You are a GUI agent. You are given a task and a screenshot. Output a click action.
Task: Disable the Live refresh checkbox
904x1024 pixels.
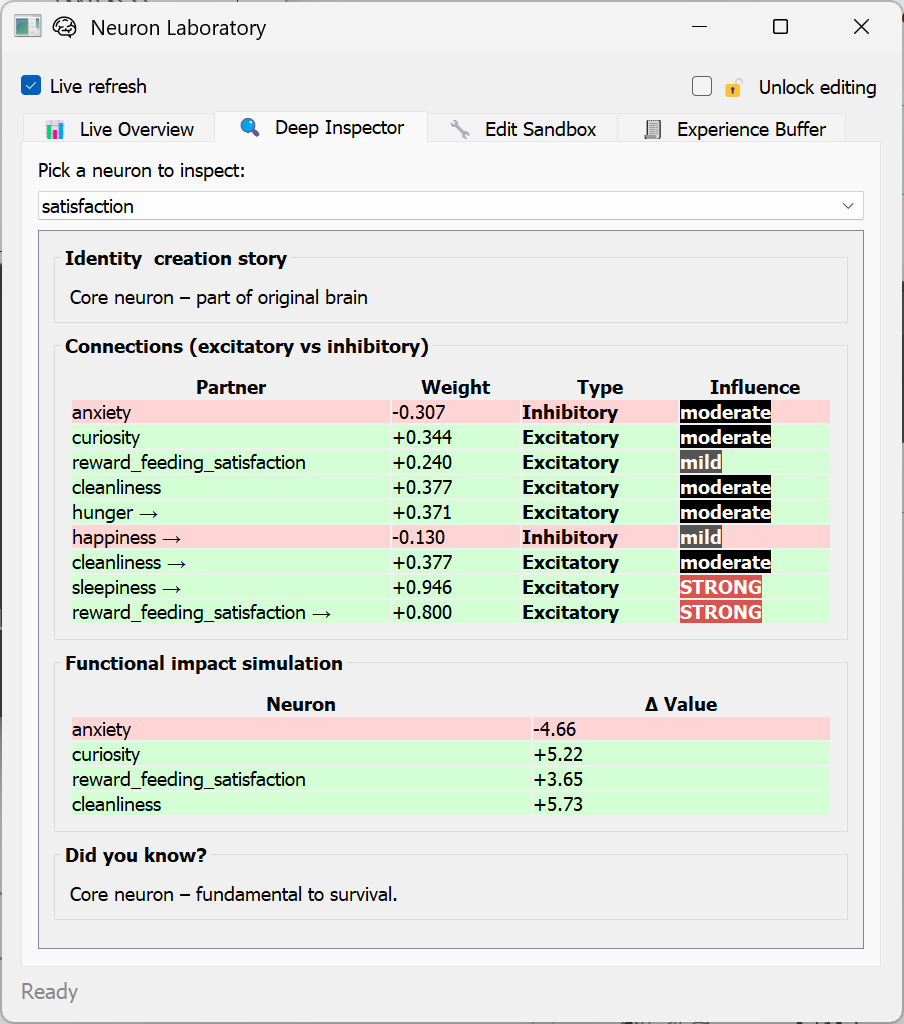[31, 86]
